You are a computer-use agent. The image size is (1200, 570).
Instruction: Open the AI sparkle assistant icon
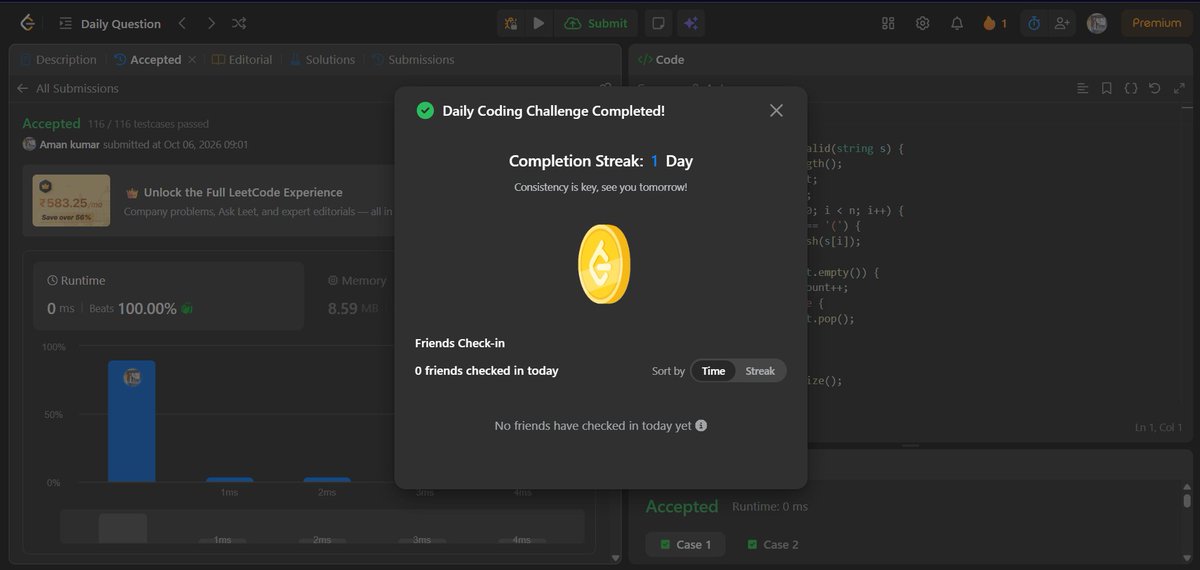(x=689, y=23)
